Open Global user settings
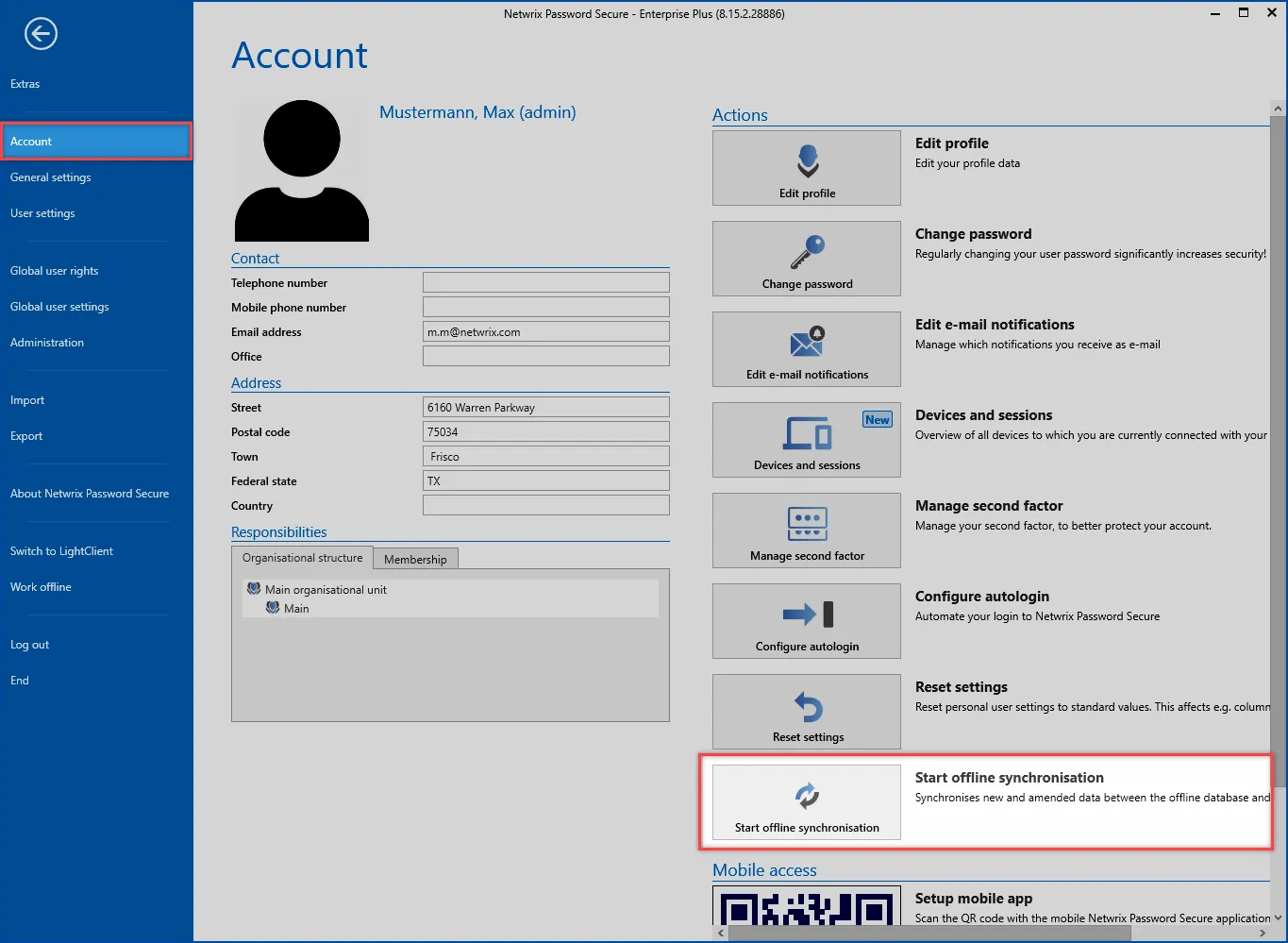Viewport: 1288px width, 943px height. pyautogui.click(x=59, y=307)
